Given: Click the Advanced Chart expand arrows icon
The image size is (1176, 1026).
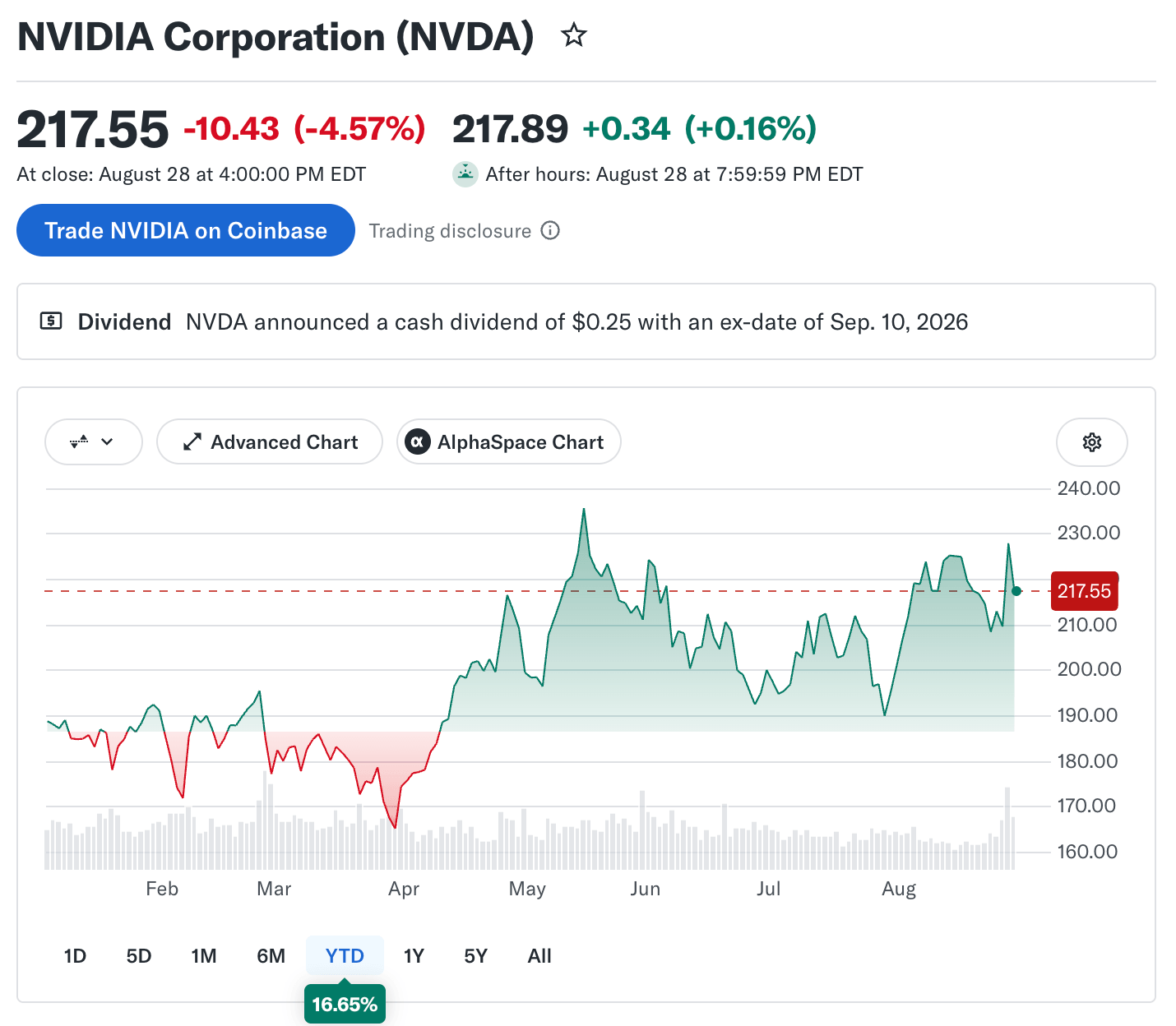Looking at the screenshot, I should [x=192, y=442].
